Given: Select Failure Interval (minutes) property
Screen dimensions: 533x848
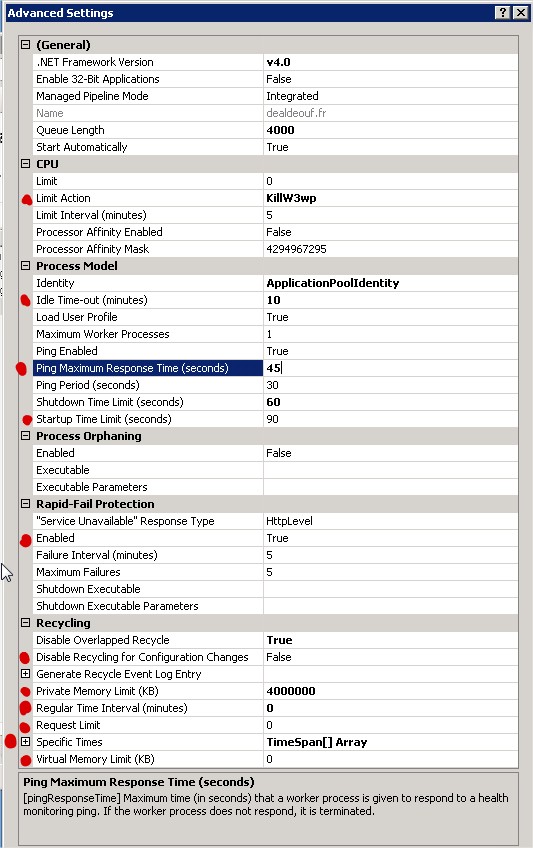Looking at the screenshot, I should (x=148, y=555).
